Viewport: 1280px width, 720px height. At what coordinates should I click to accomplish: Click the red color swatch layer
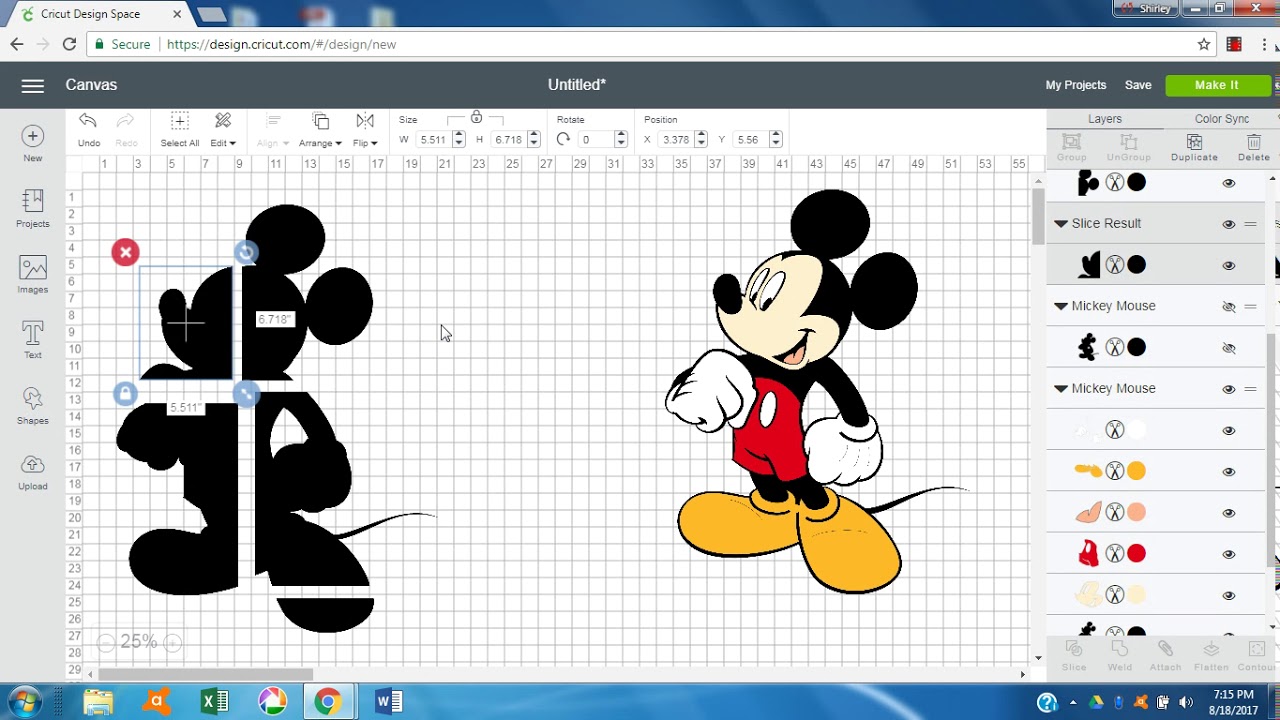click(1136, 554)
